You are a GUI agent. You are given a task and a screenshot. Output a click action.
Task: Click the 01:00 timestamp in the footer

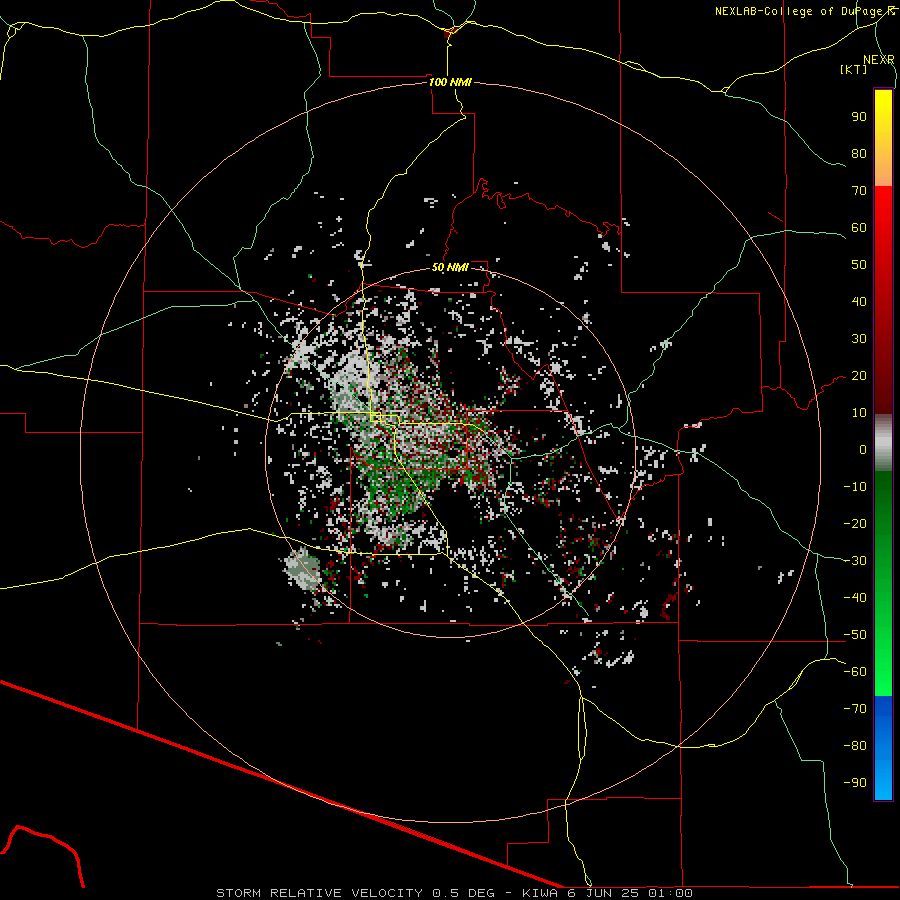pyautogui.click(x=670, y=893)
